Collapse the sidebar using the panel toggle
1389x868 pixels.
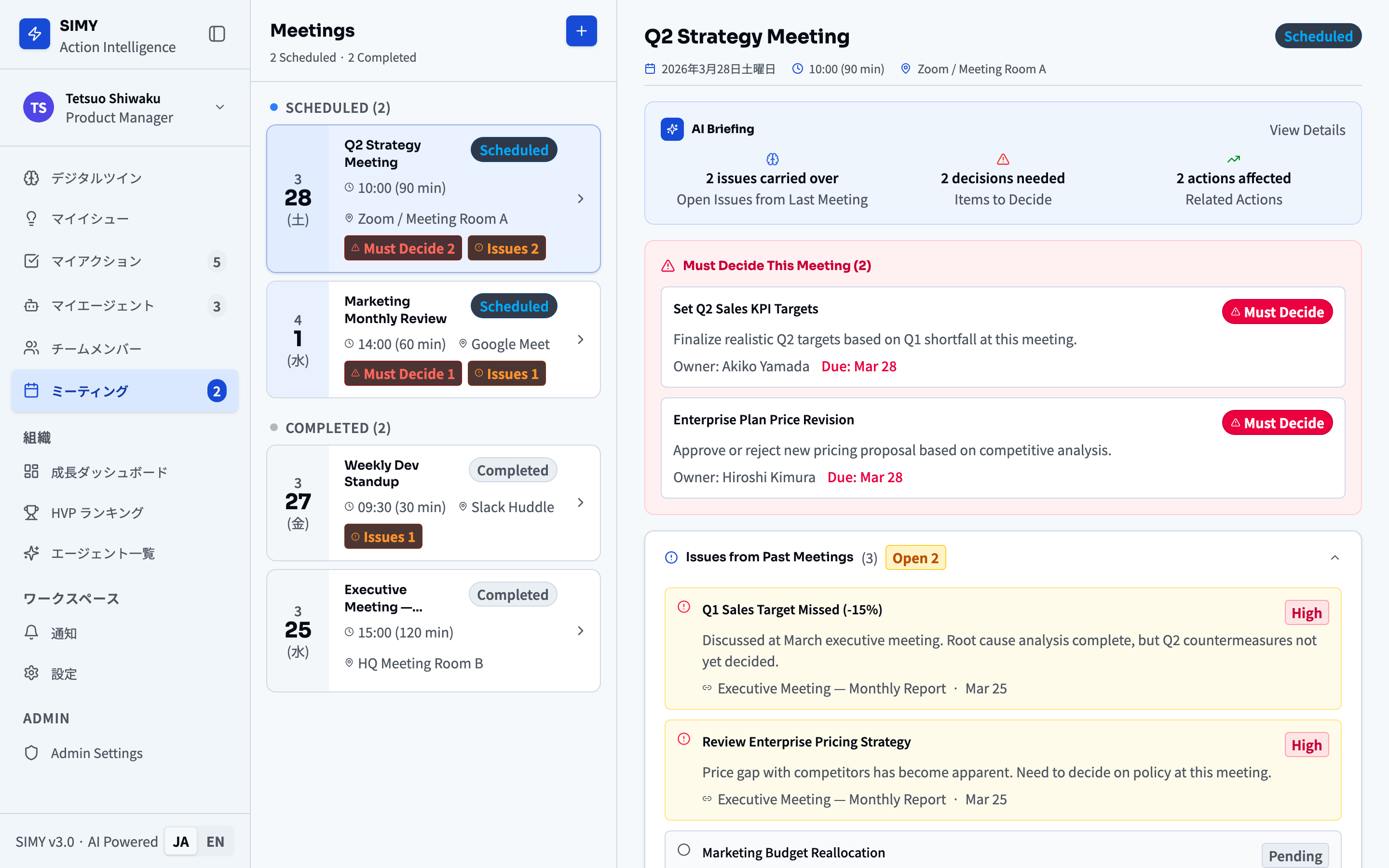(x=217, y=34)
